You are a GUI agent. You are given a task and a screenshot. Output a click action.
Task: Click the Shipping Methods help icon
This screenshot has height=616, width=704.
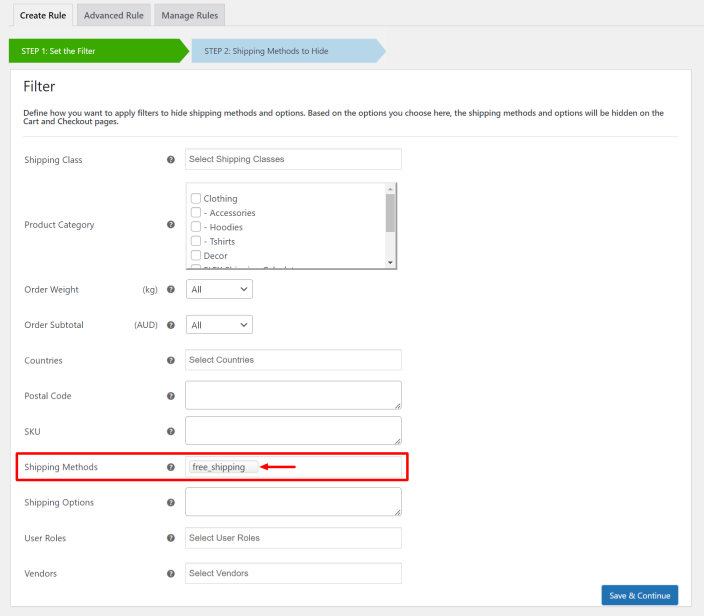tap(171, 467)
